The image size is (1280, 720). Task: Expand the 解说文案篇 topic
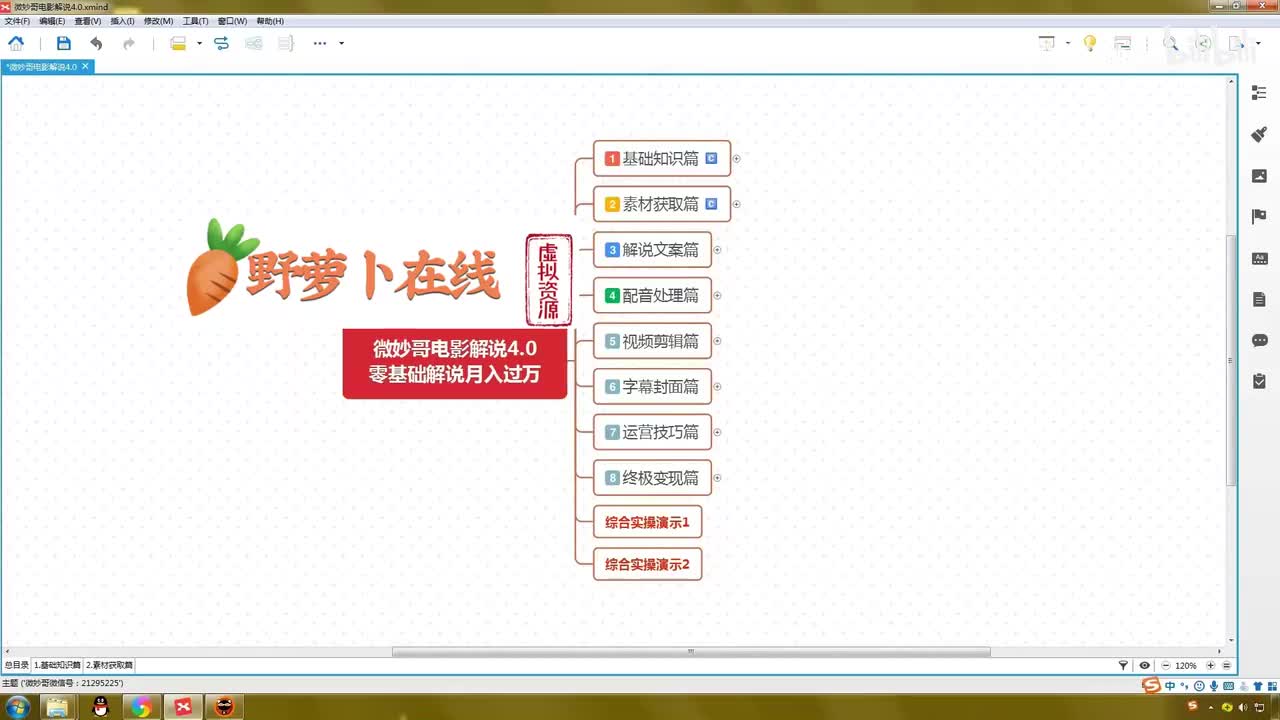coord(717,250)
